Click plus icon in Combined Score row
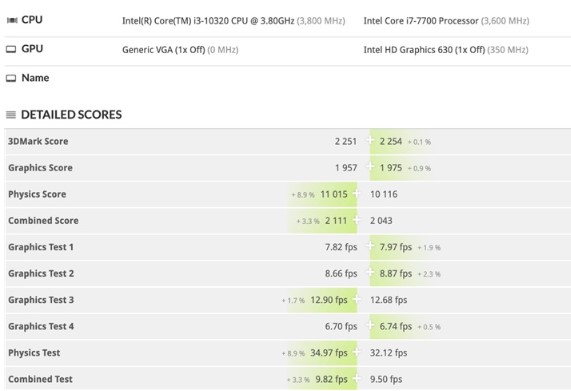Screen dimensions: 571x391 pyautogui.click(x=357, y=220)
